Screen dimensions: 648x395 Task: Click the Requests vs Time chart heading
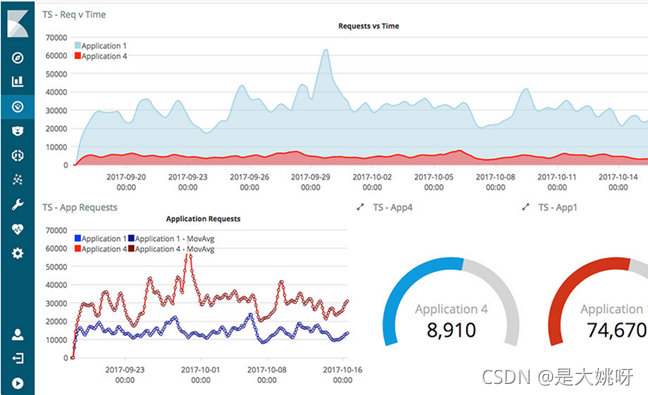pyautogui.click(x=369, y=26)
